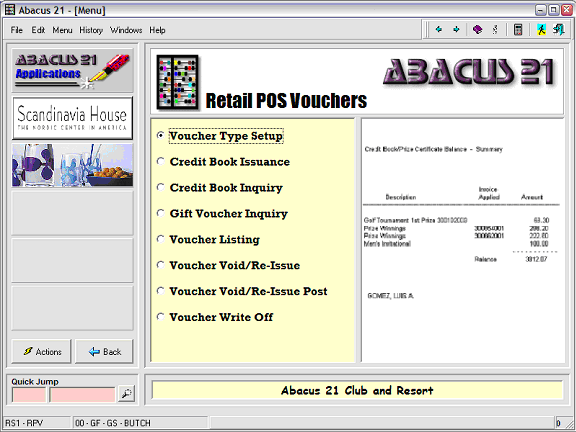Click the Retail POS Vouchers heading
The image size is (576, 432).
click(286, 101)
